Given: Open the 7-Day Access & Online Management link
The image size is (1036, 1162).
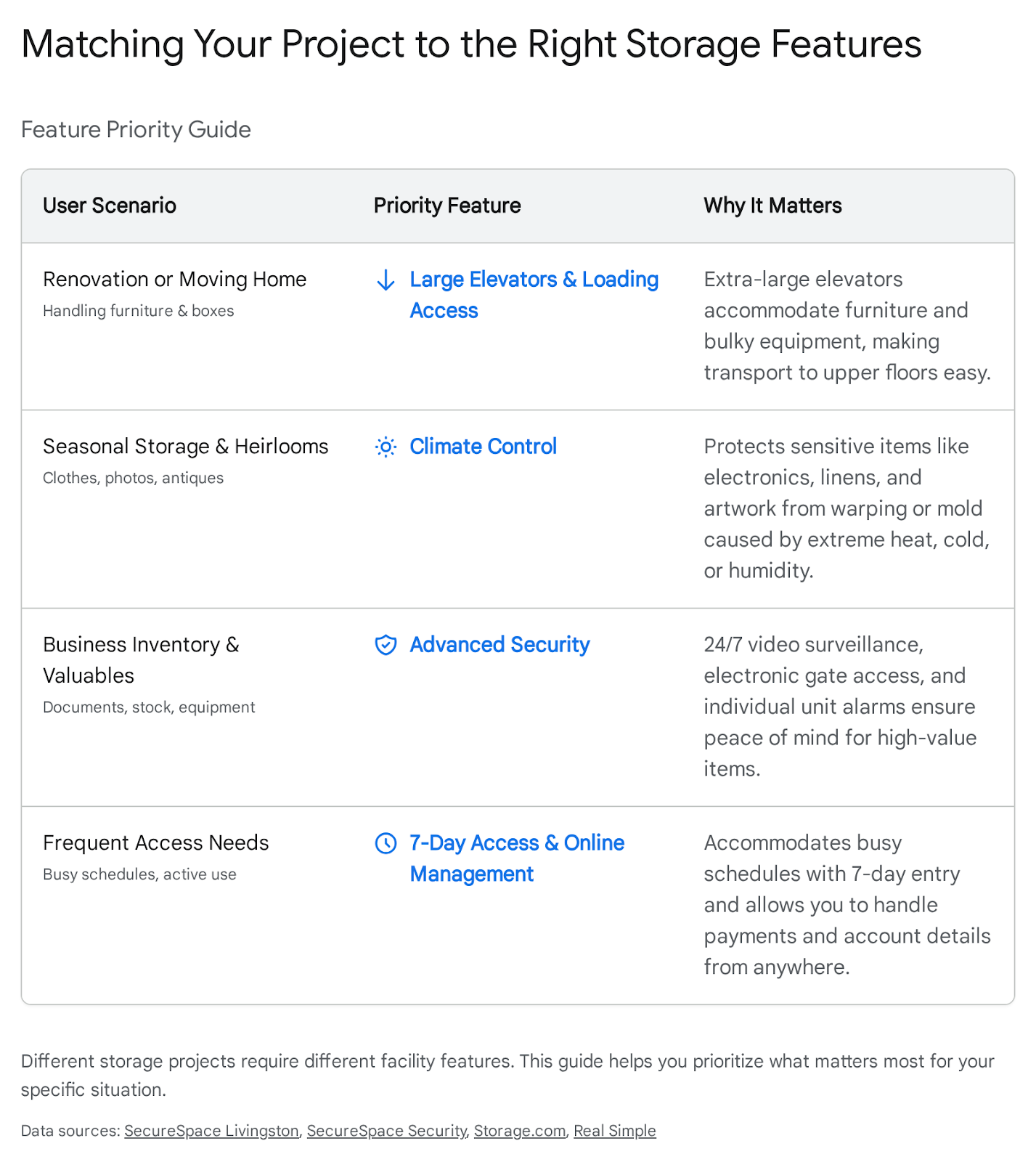Looking at the screenshot, I should [516, 843].
